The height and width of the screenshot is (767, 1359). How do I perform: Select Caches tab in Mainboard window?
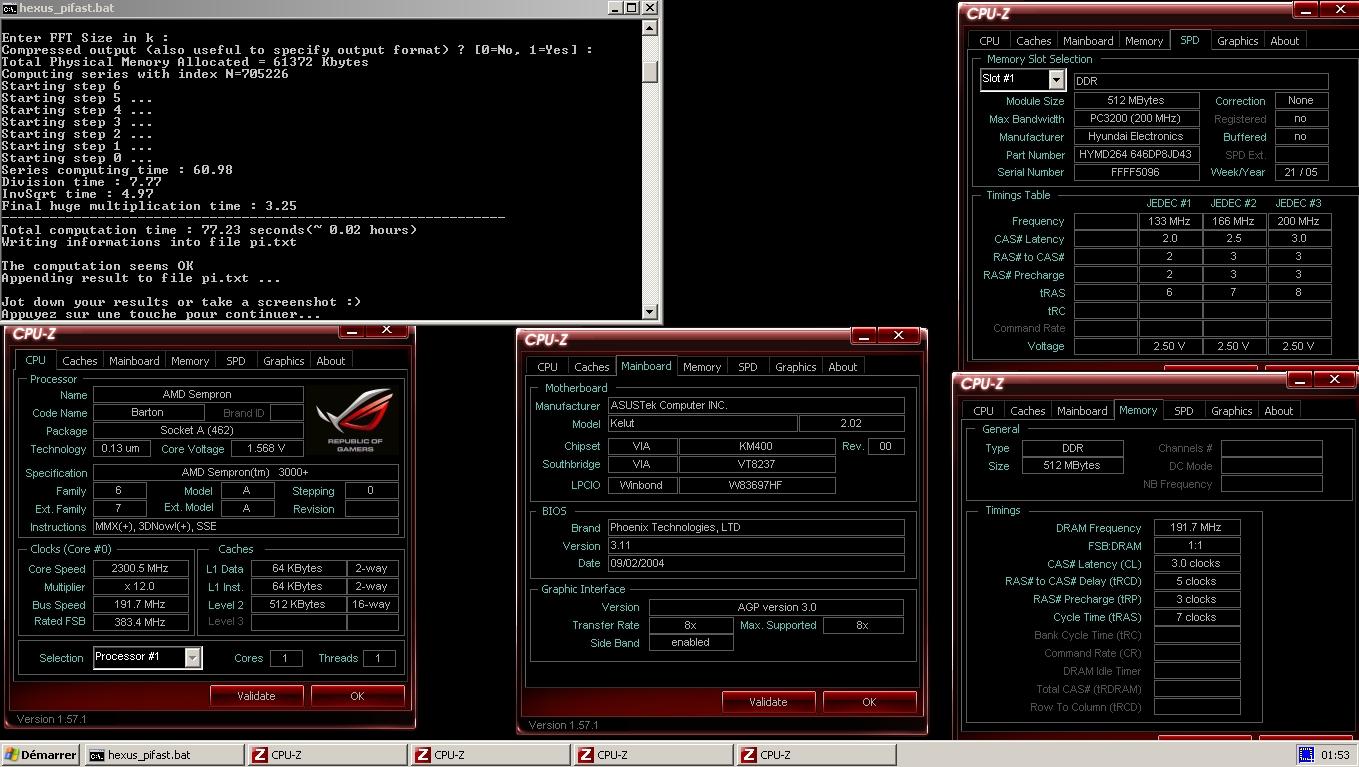591,367
